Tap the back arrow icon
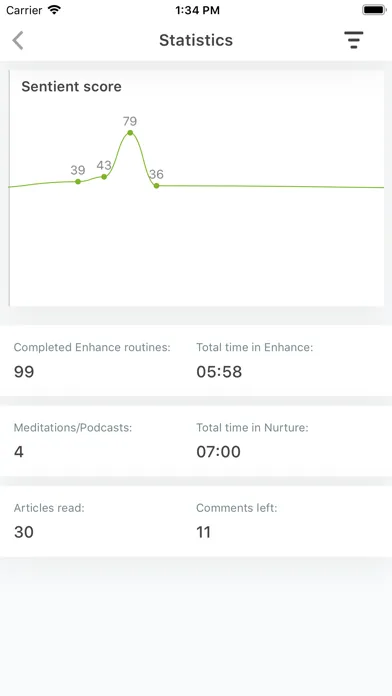The height and width of the screenshot is (696, 392). (x=17, y=40)
